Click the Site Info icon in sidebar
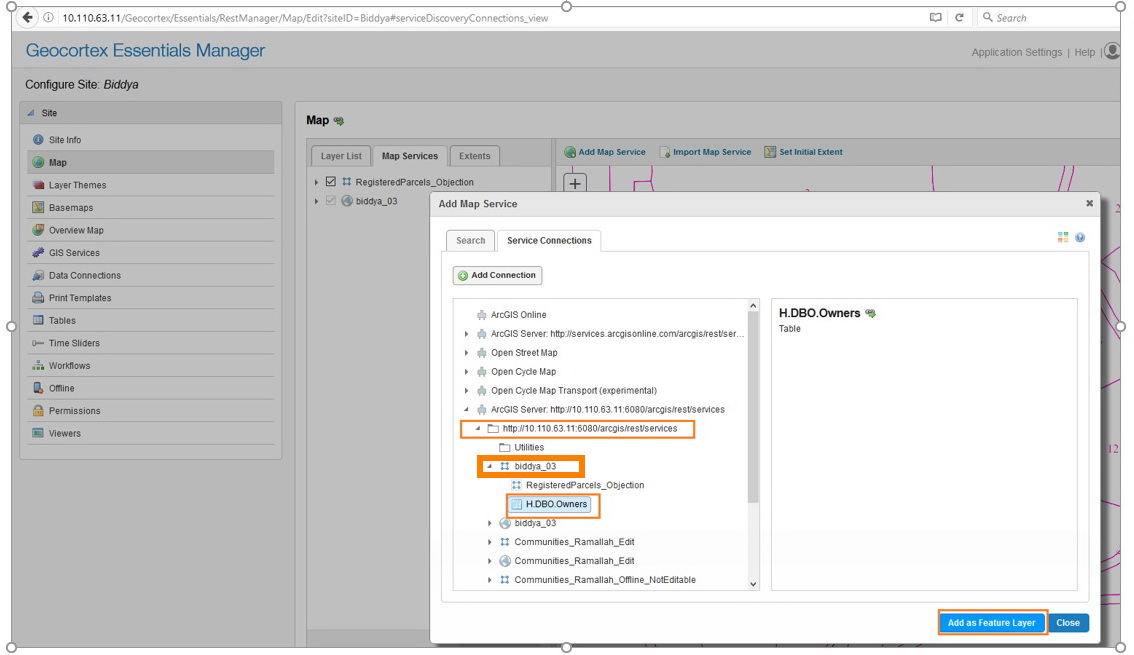 click(x=38, y=140)
